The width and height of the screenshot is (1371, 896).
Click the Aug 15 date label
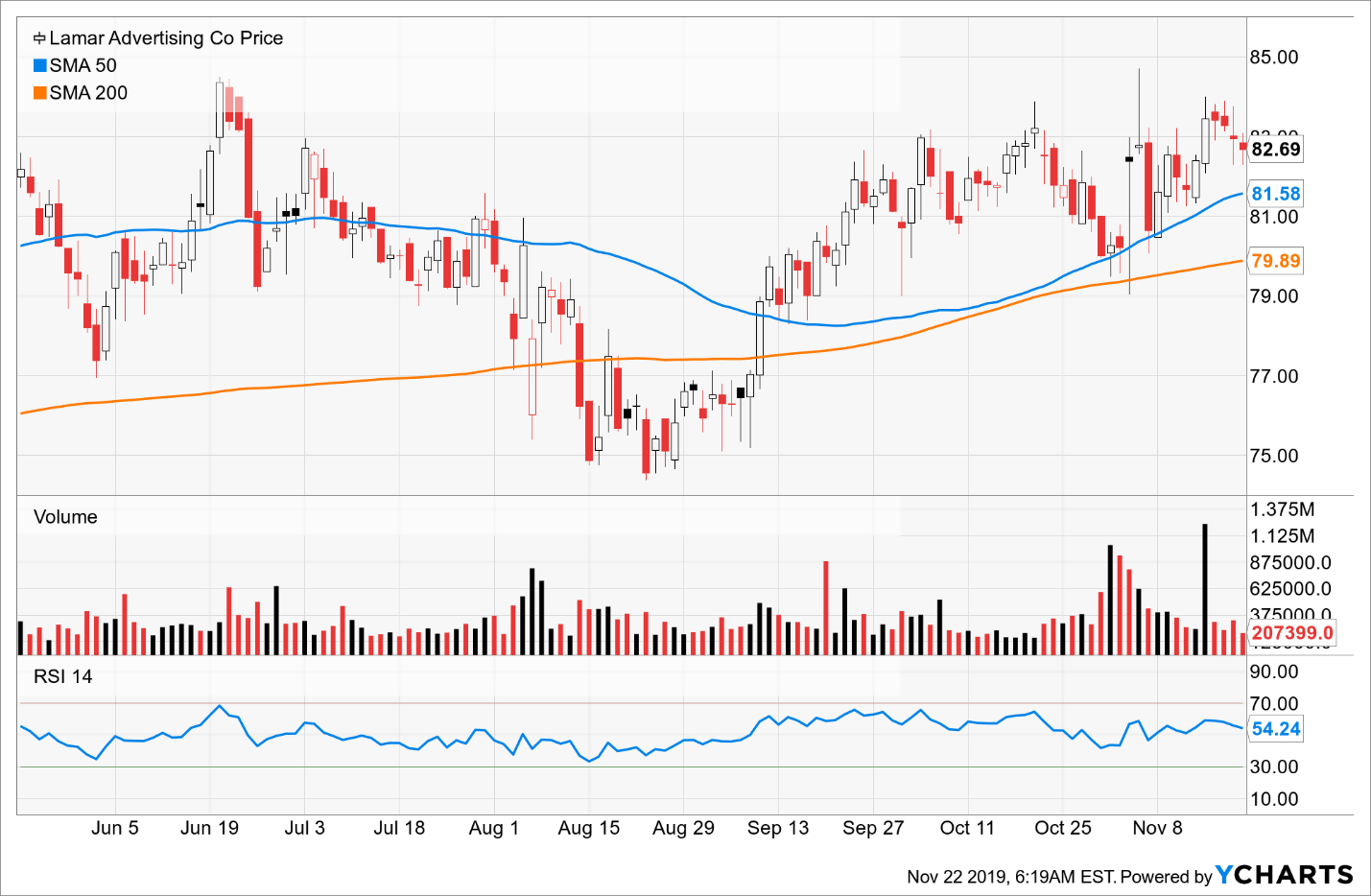pyautogui.click(x=589, y=828)
